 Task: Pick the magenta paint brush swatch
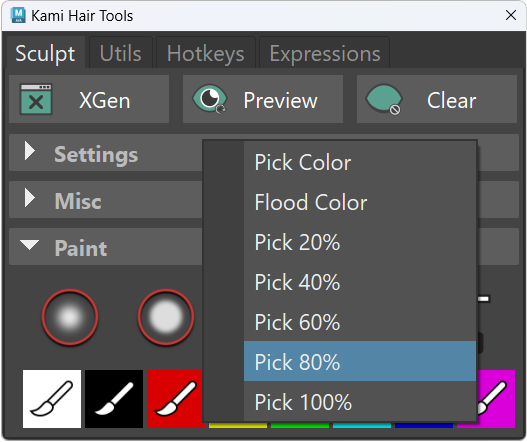(x=496, y=399)
